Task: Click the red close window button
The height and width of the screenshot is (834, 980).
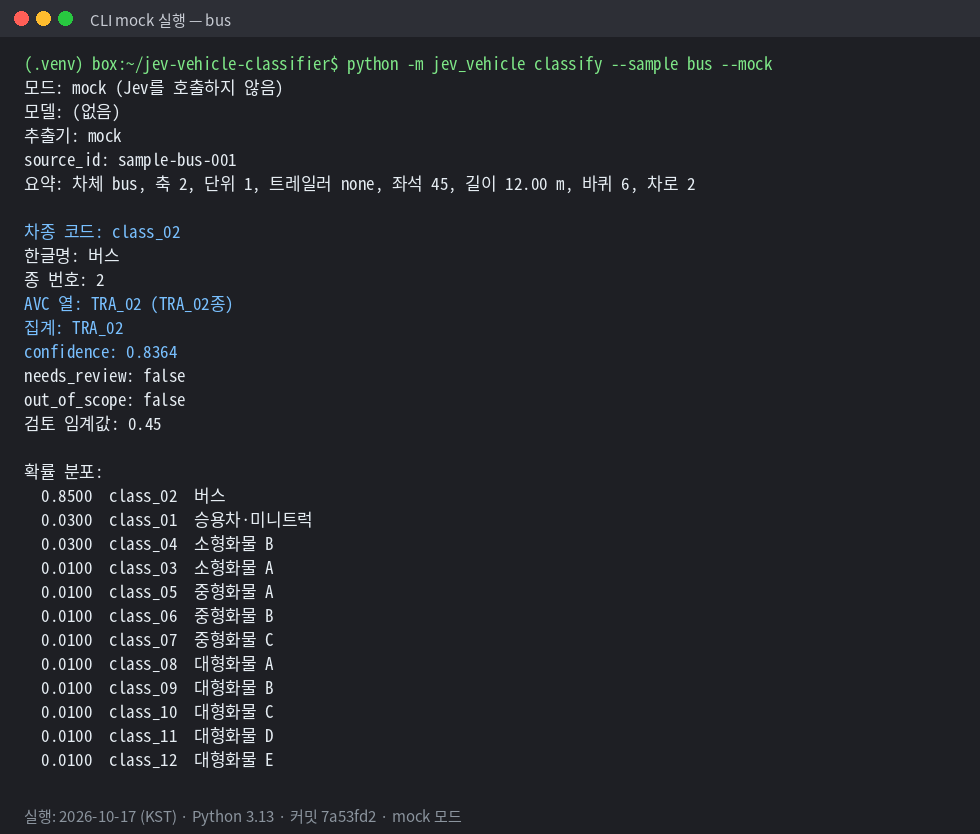Action: (x=21, y=19)
